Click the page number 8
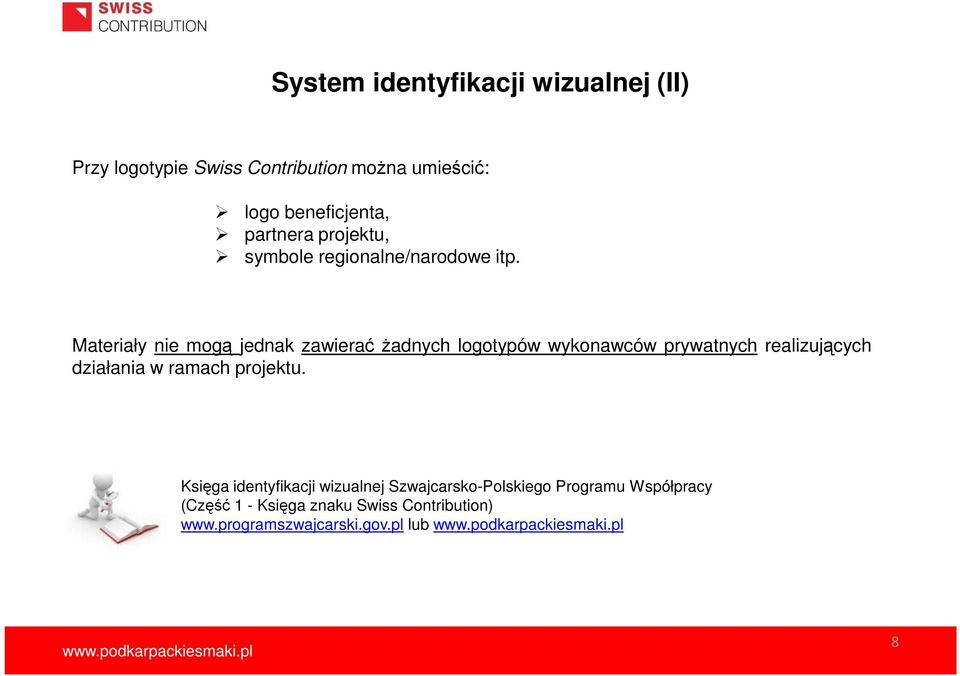This screenshot has width=960, height=676. coord(895,642)
